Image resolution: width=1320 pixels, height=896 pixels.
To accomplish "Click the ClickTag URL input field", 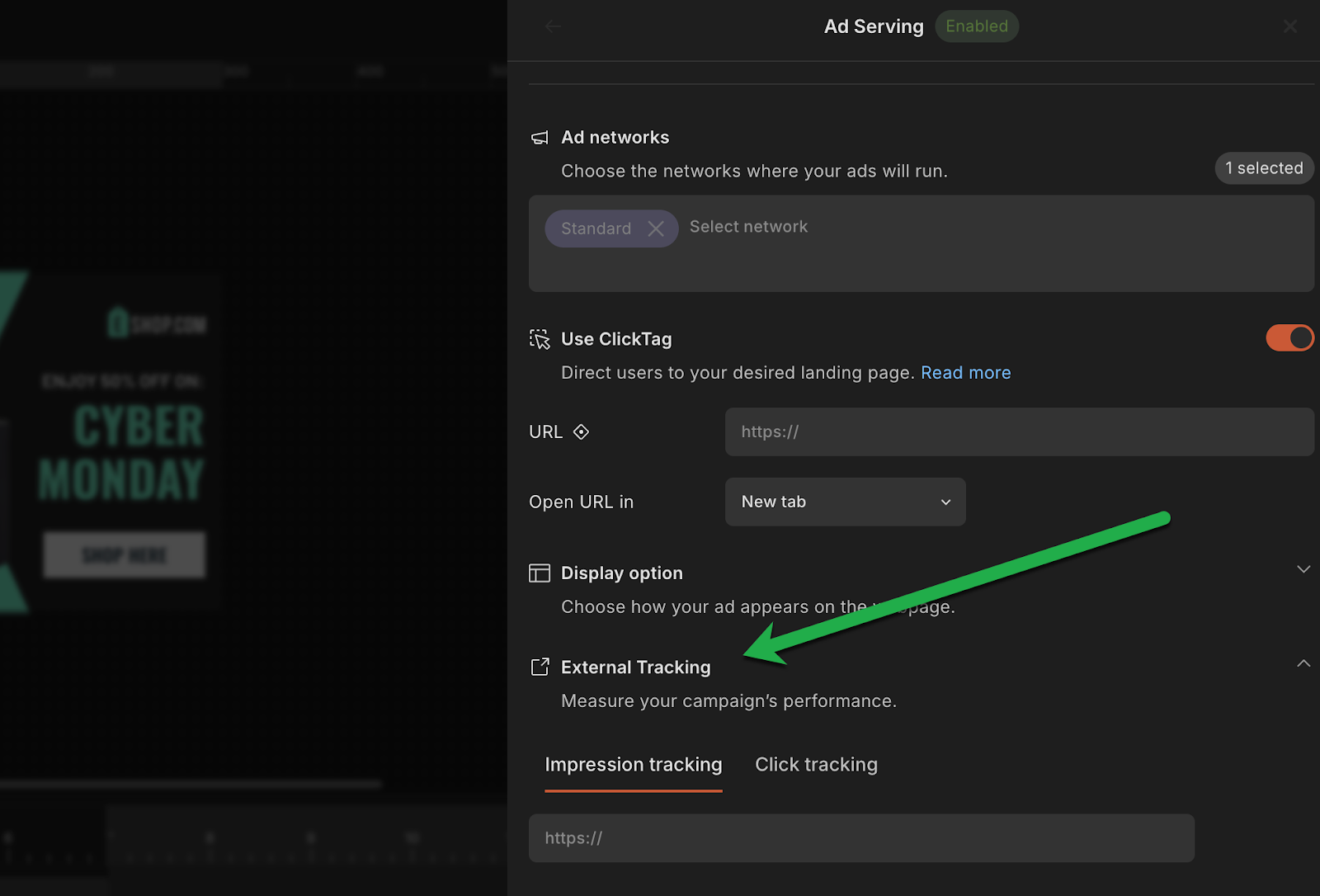I will tap(1019, 431).
